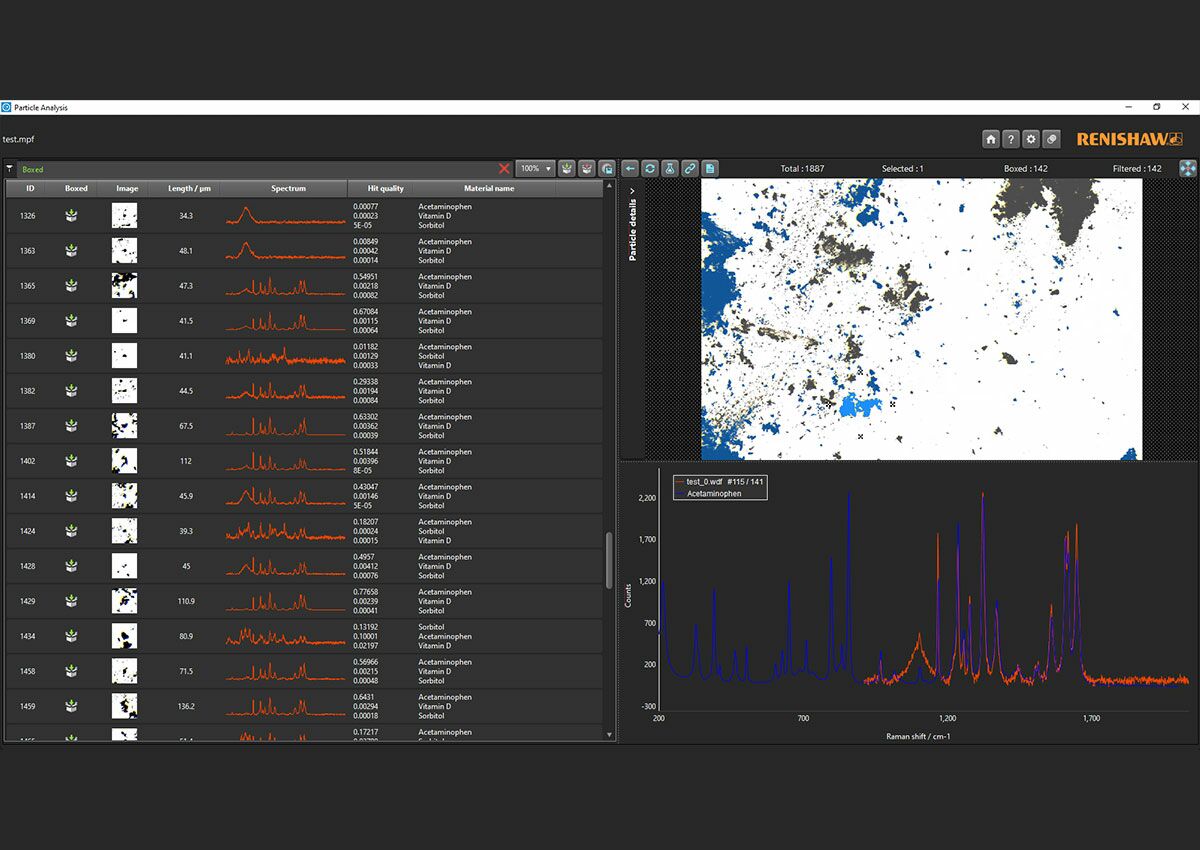Clear the Boxed filter with the red X
This screenshot has height=850, width=1200.
505,168
